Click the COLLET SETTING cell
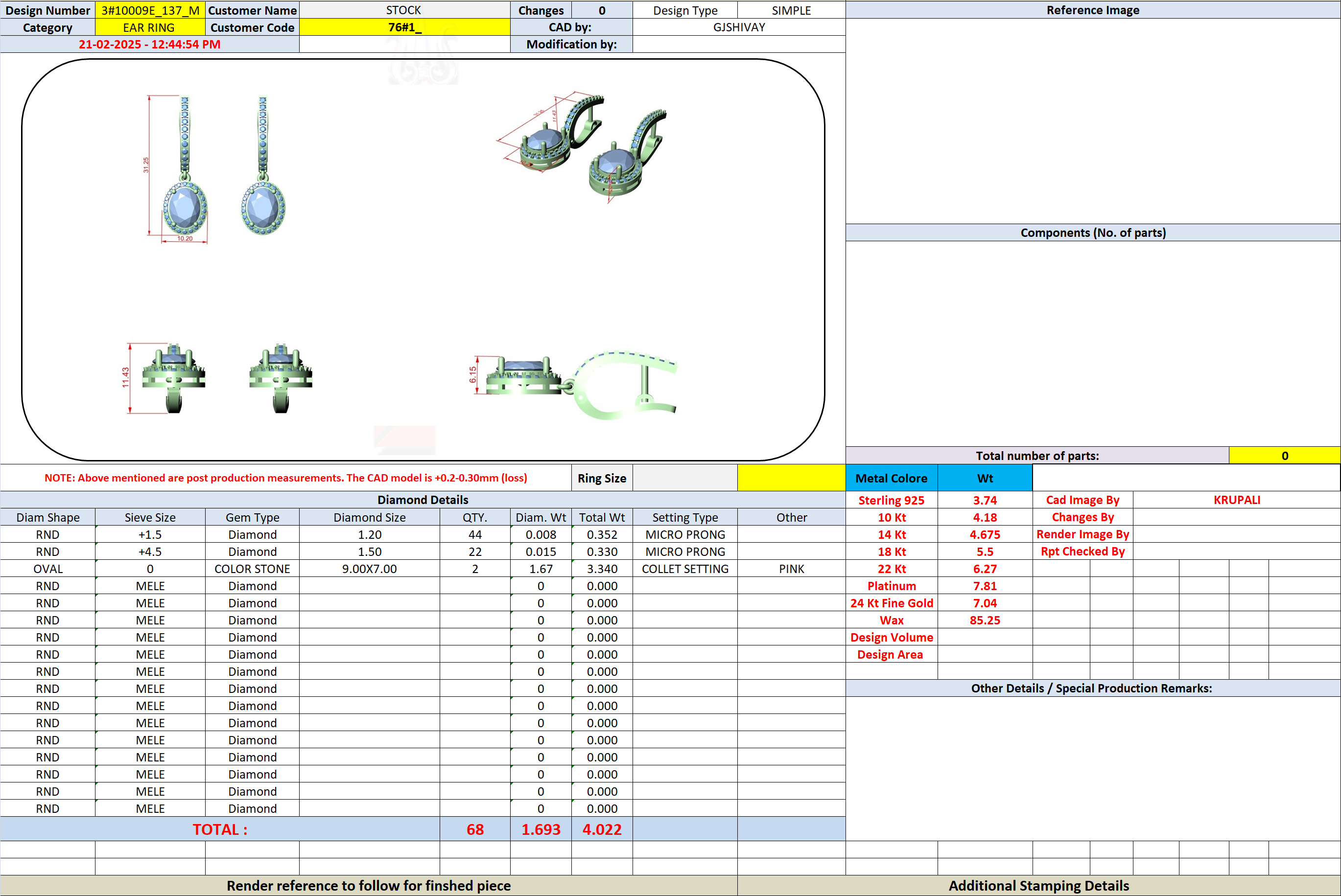Image resolution: width=1341 pixels, height=896 pixels. tap(685, 569)
